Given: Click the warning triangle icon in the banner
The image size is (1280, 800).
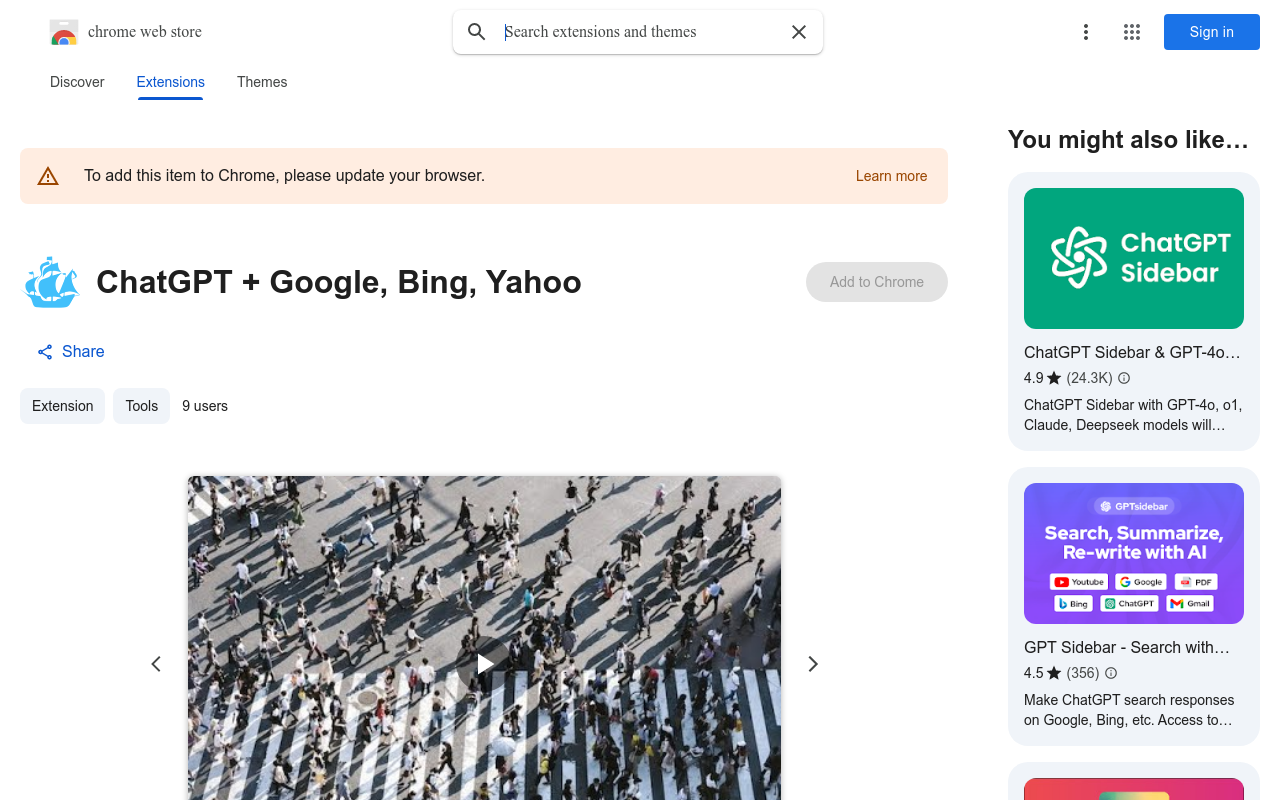Looking at the screenshot, I should (47, 175).
